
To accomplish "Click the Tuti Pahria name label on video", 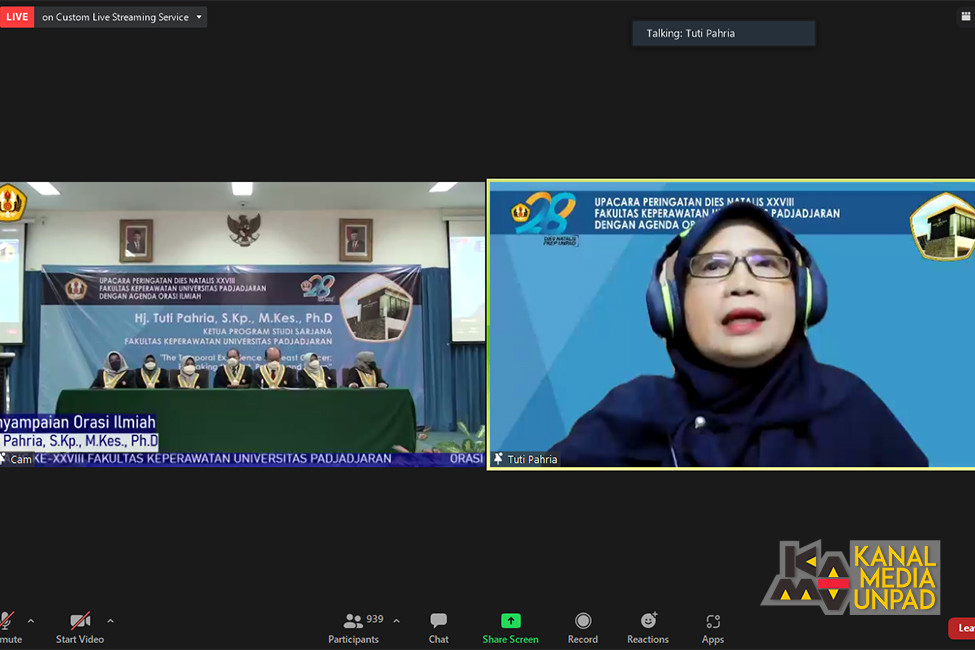I will [532, 459].
